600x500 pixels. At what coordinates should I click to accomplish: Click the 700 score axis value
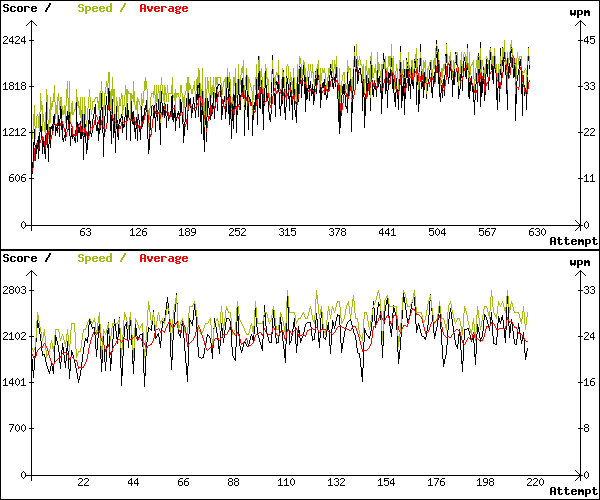pyautogui.click(x=18, y=428)
